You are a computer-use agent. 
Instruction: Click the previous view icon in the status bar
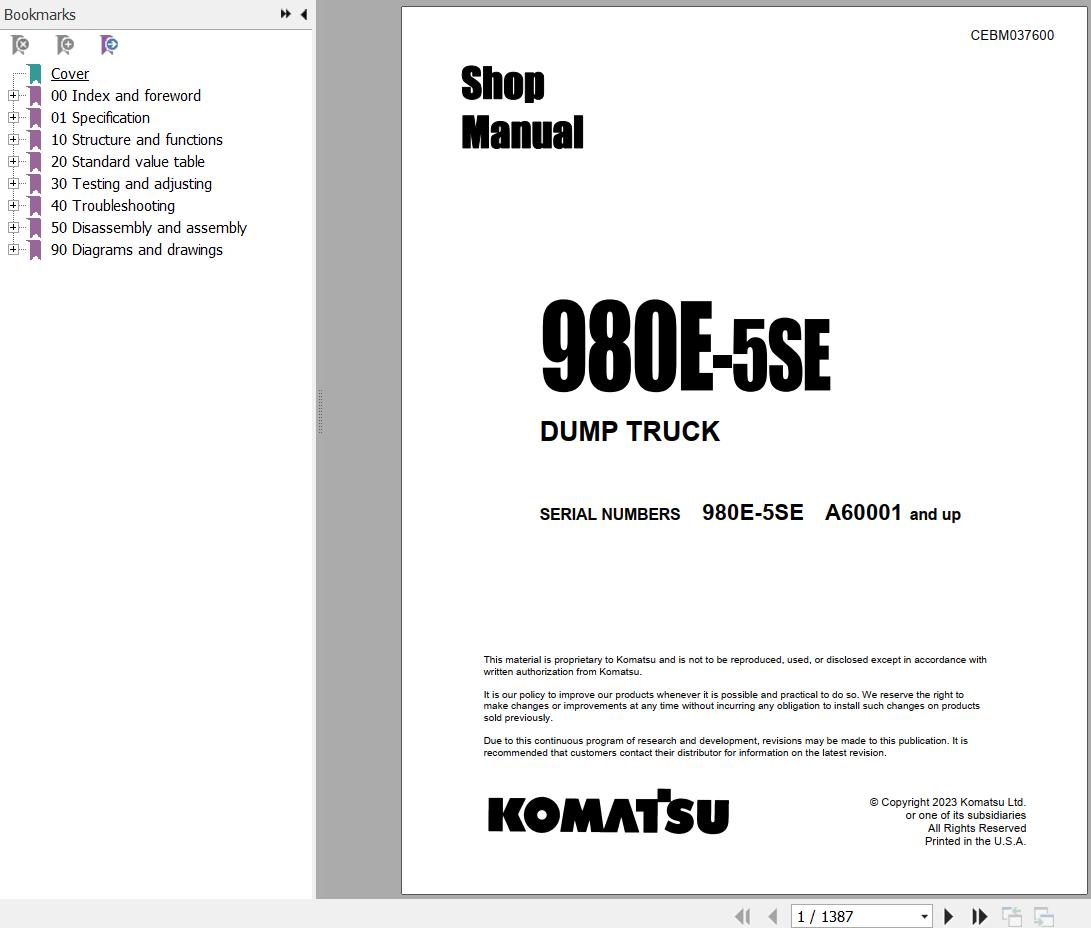click(x=1012, y=916)
